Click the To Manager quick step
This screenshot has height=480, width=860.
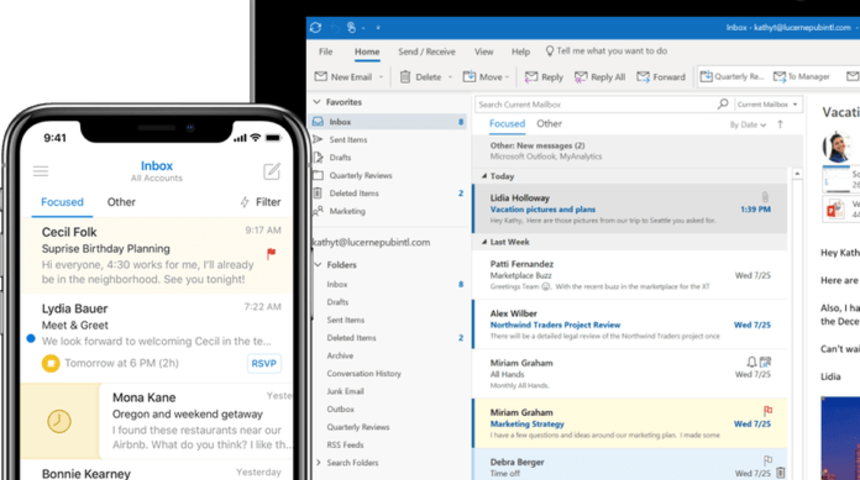click(x=801, y=77)
